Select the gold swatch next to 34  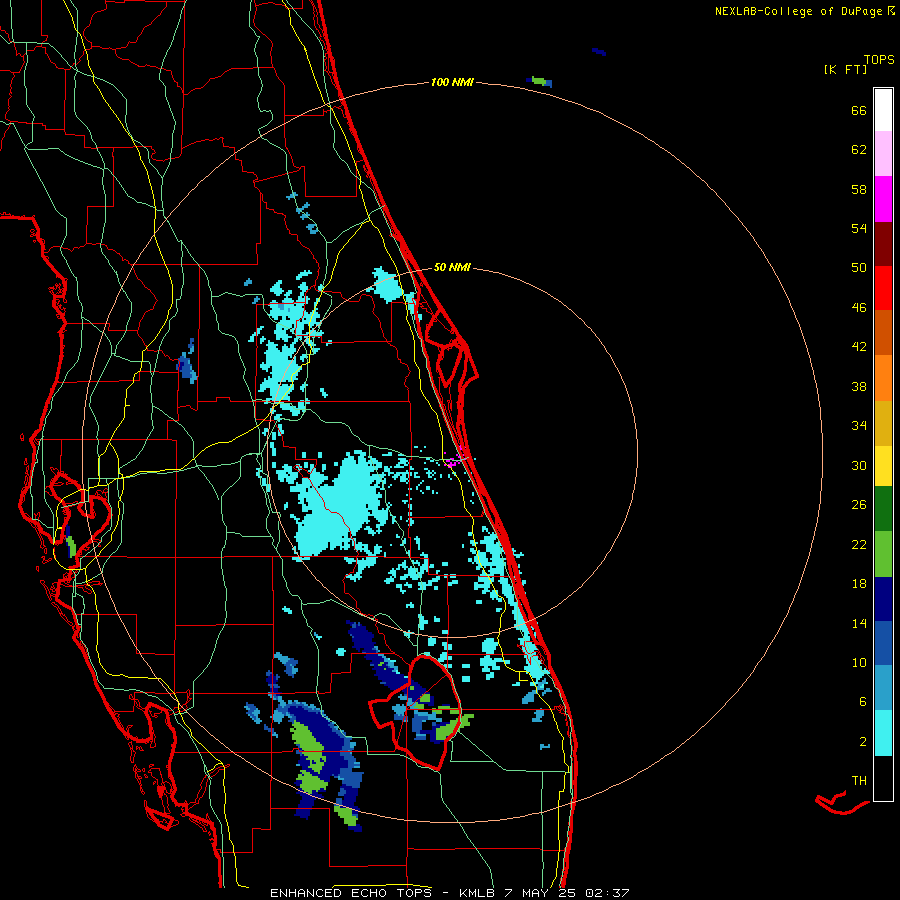883,423
